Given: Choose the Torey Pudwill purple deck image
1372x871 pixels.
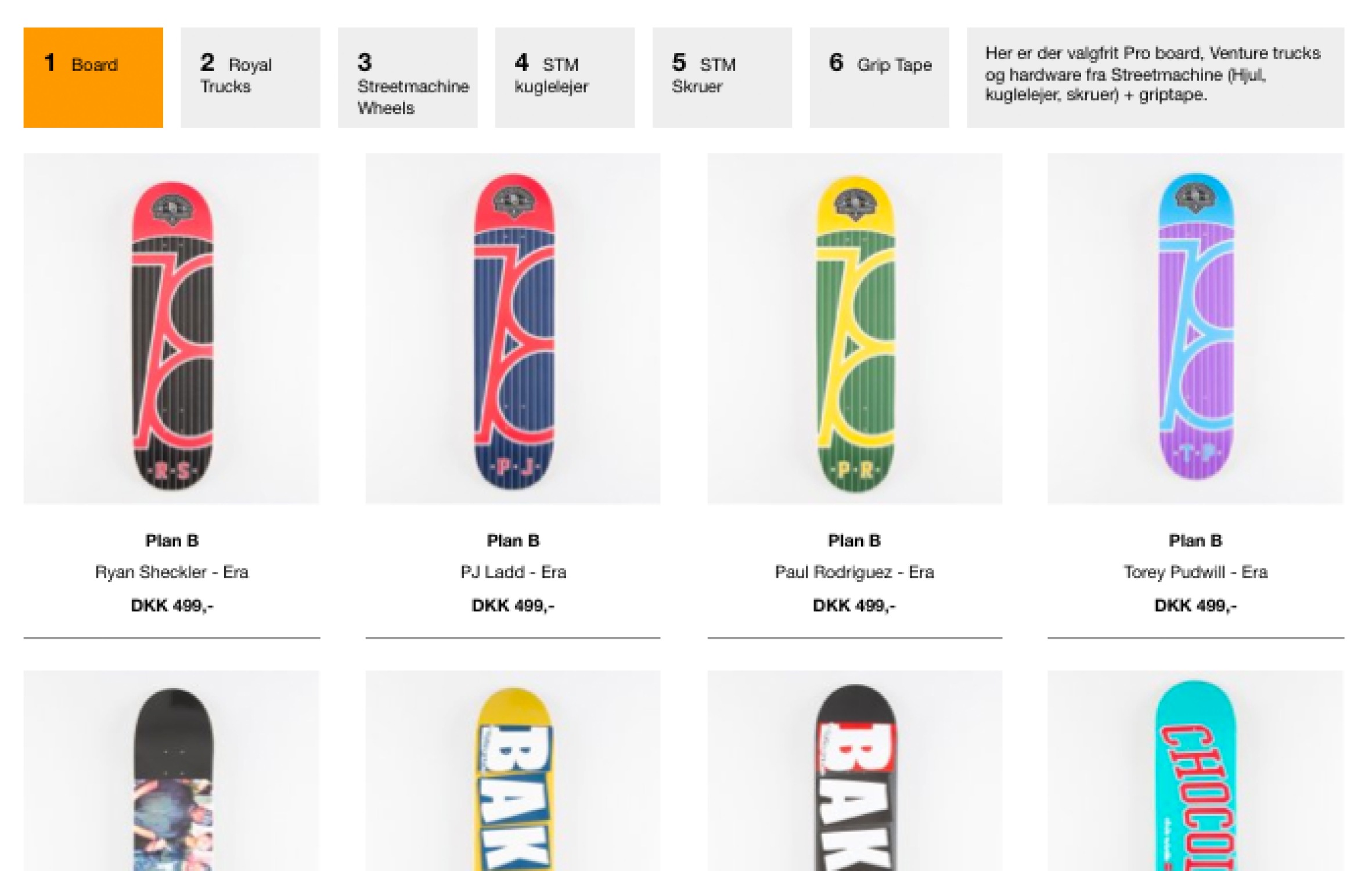Looking at the screenshot, I should click(x=1195, y=329).
